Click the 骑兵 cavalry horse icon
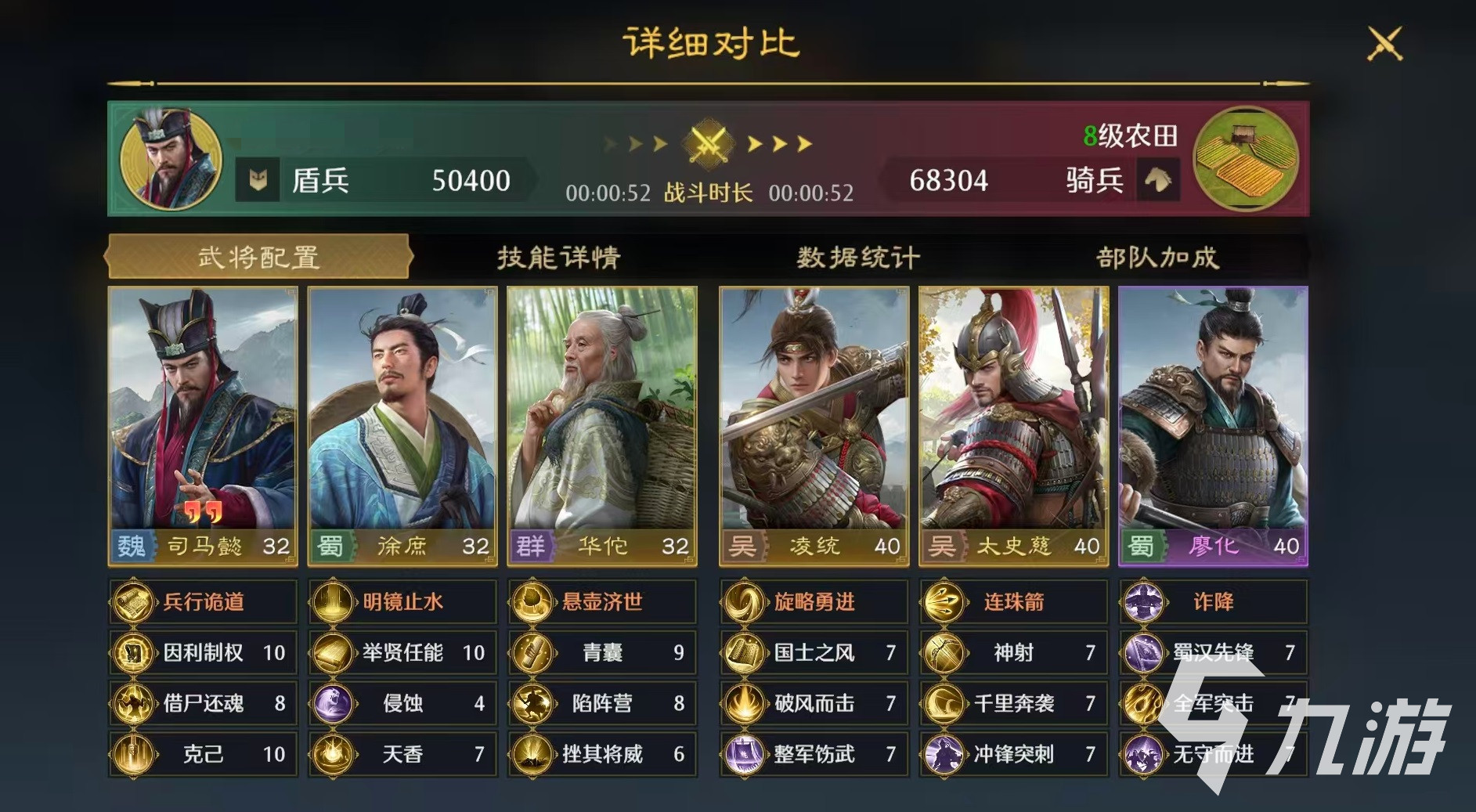1476x812 pixels. (1158, 180)
